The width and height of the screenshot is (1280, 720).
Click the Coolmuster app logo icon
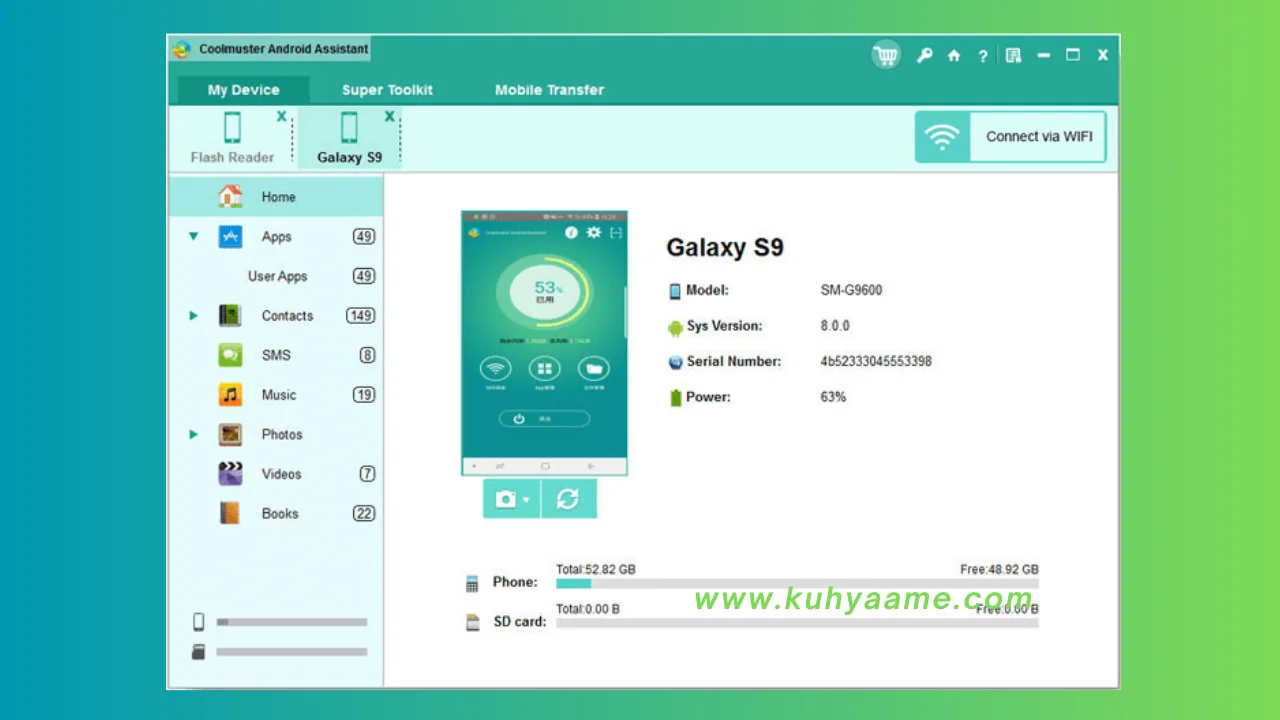[x=181, y=49]
